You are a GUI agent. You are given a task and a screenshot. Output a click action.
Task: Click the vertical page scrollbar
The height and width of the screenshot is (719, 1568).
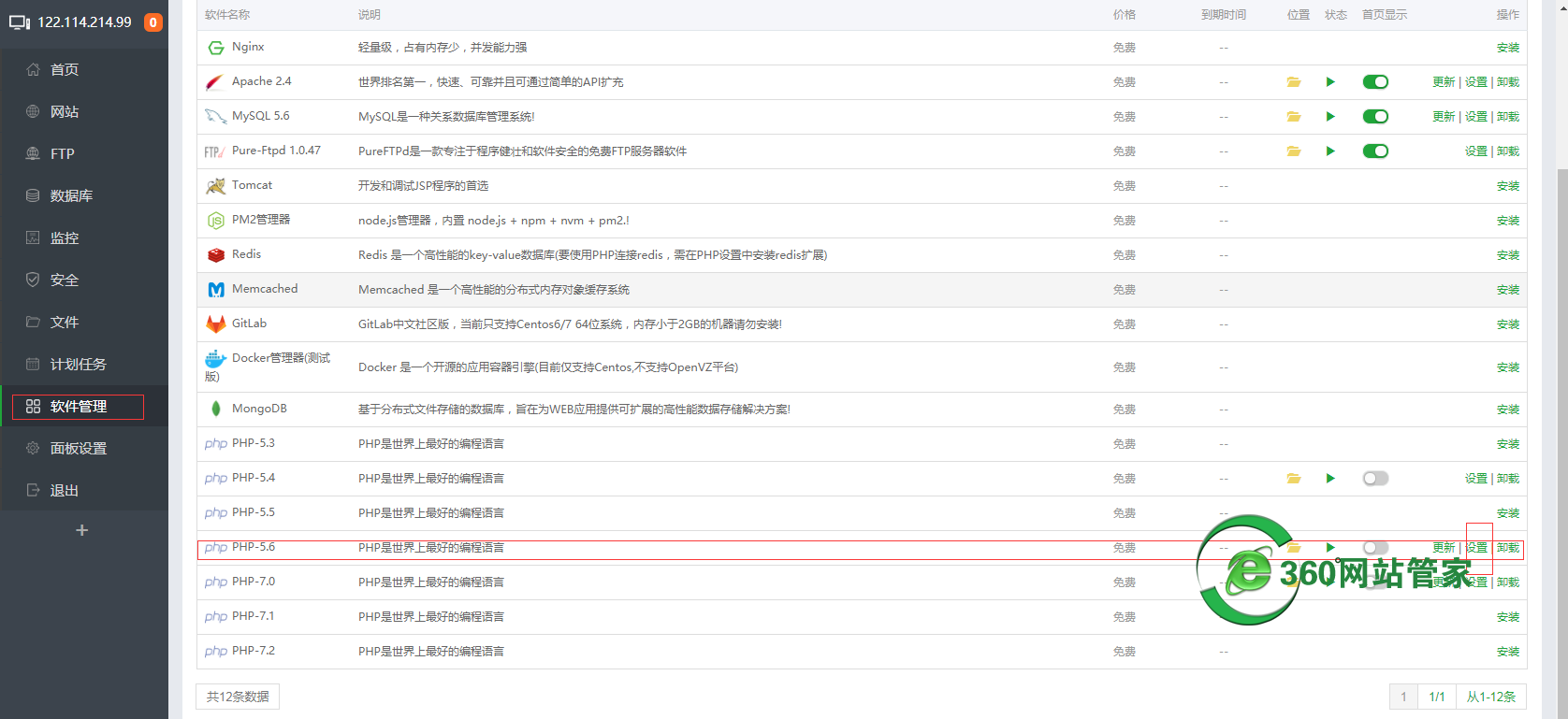point(1562,444)
